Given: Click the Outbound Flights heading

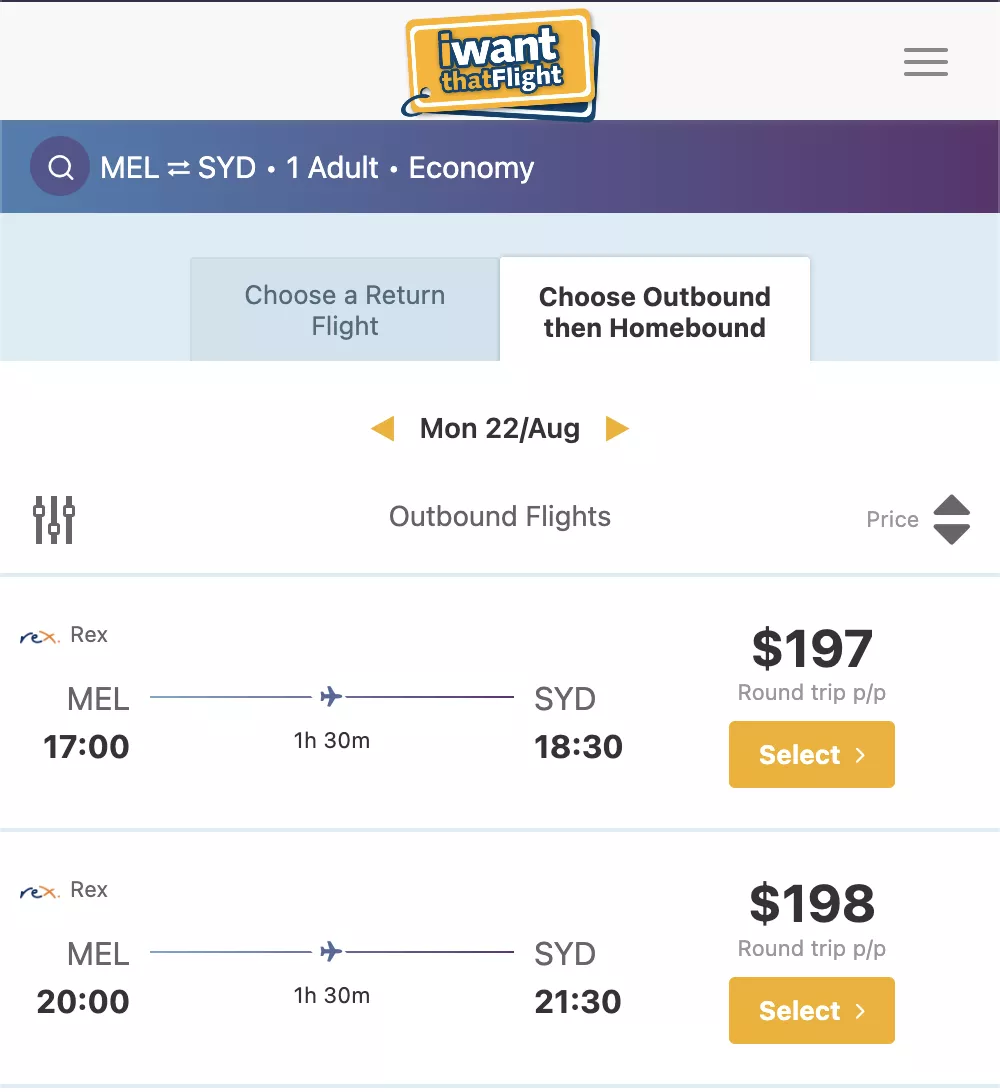Looking at the screenshot, I should [500, 517].
